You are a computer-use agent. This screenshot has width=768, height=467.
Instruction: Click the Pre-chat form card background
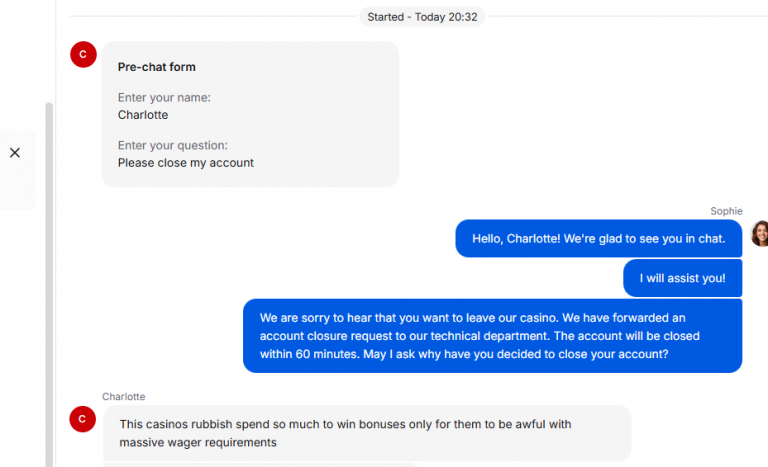point(250,114)
